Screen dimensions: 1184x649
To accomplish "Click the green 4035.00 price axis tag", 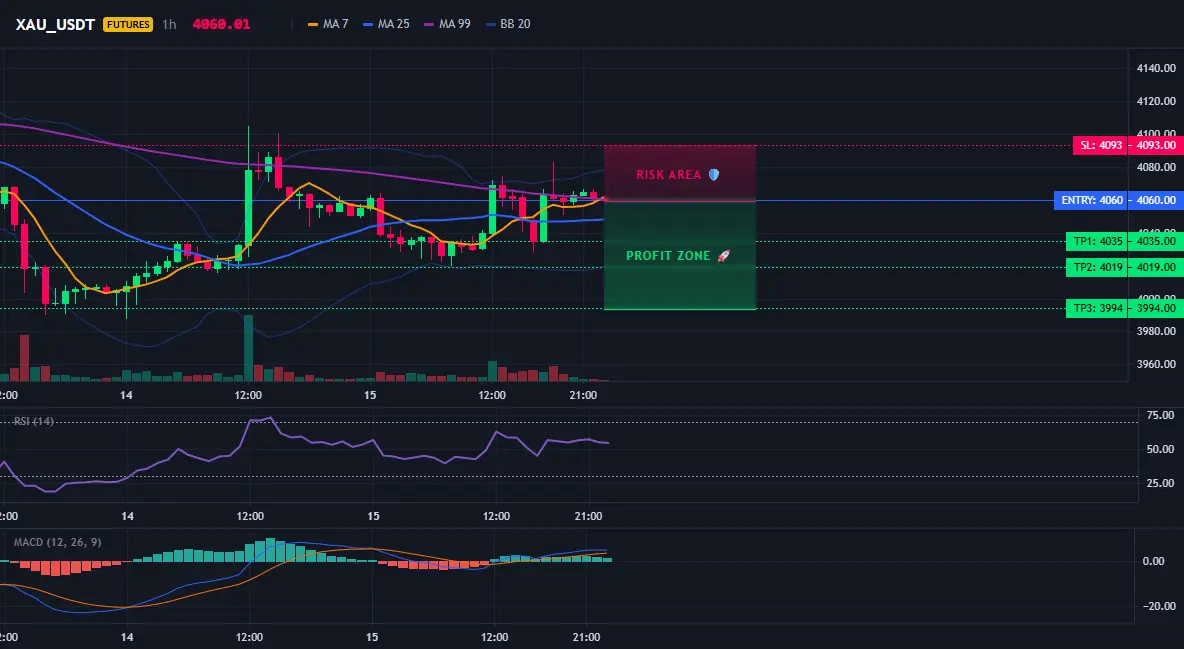I will [1156, 242].
